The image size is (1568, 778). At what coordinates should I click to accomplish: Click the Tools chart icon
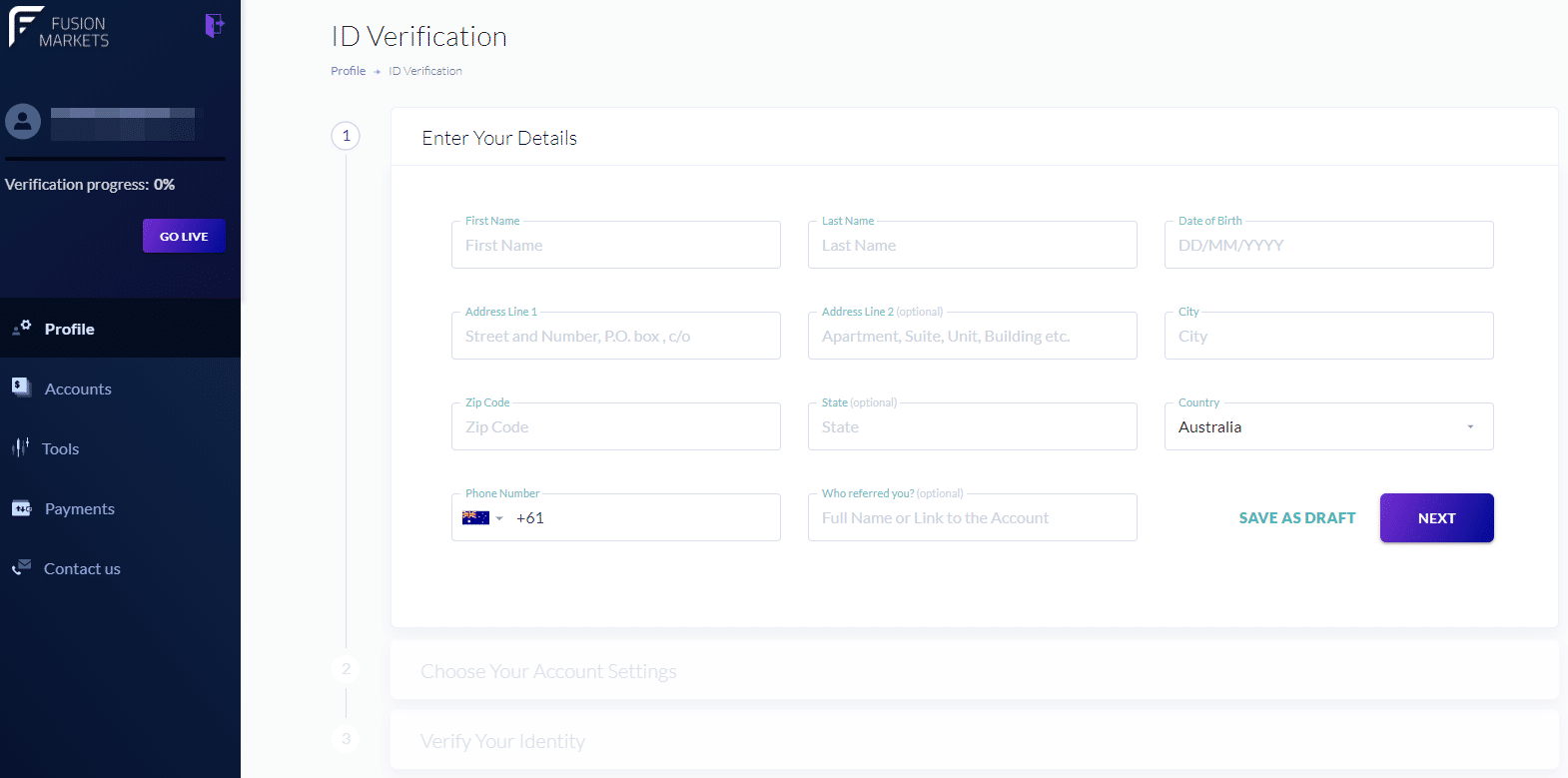tap(20, 447)
